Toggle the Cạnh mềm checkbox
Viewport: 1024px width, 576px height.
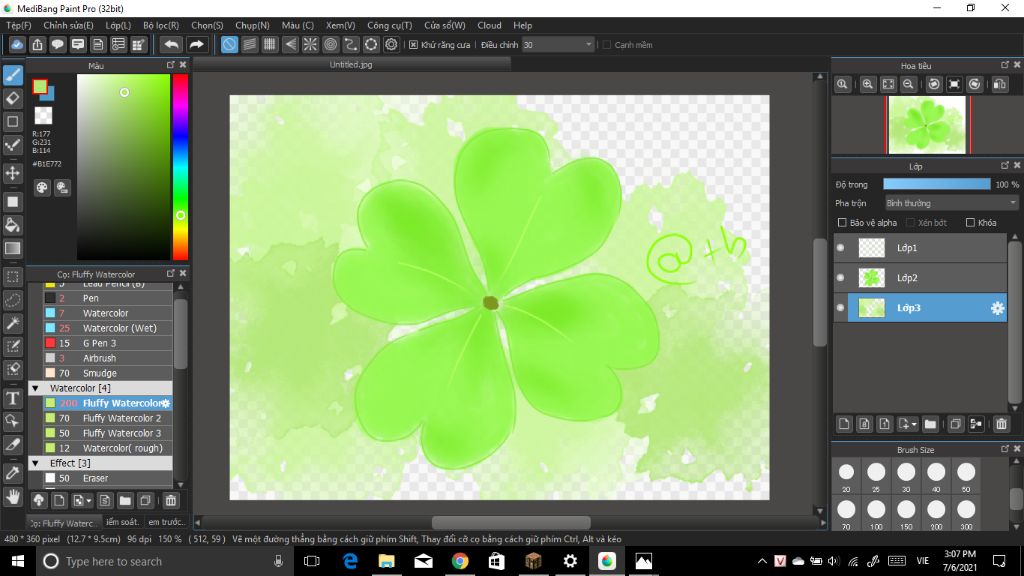click(607, 45)
